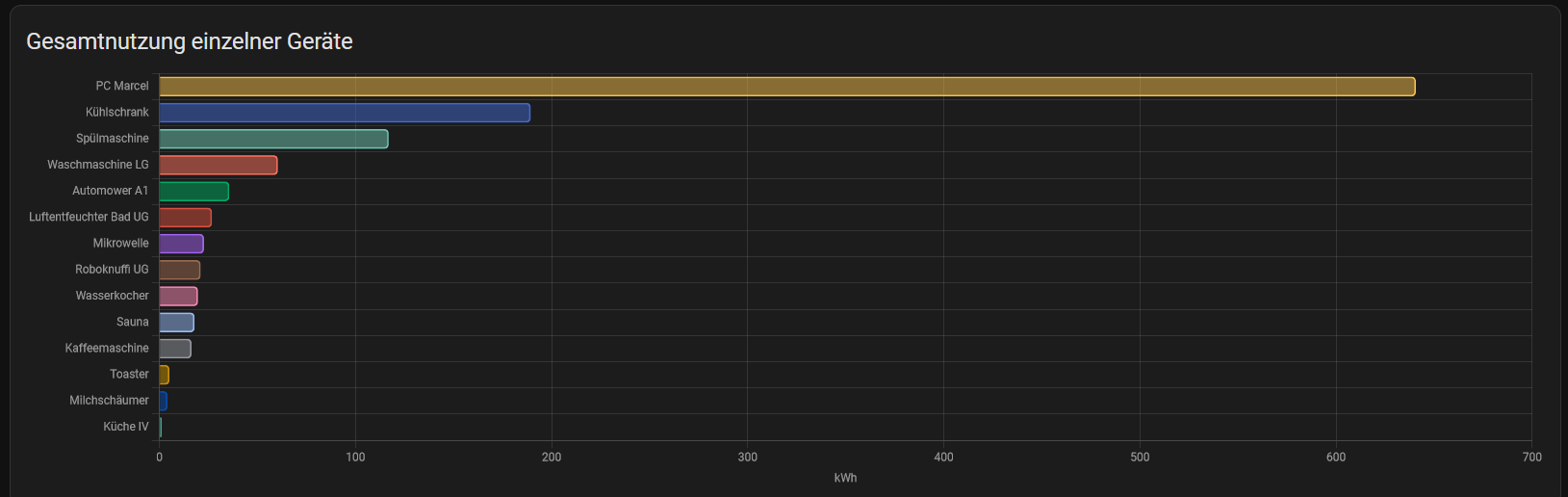Click the 'Roboknuffi UG' axis label
The width and height of the screenshot is (1568, 497).
113,270
